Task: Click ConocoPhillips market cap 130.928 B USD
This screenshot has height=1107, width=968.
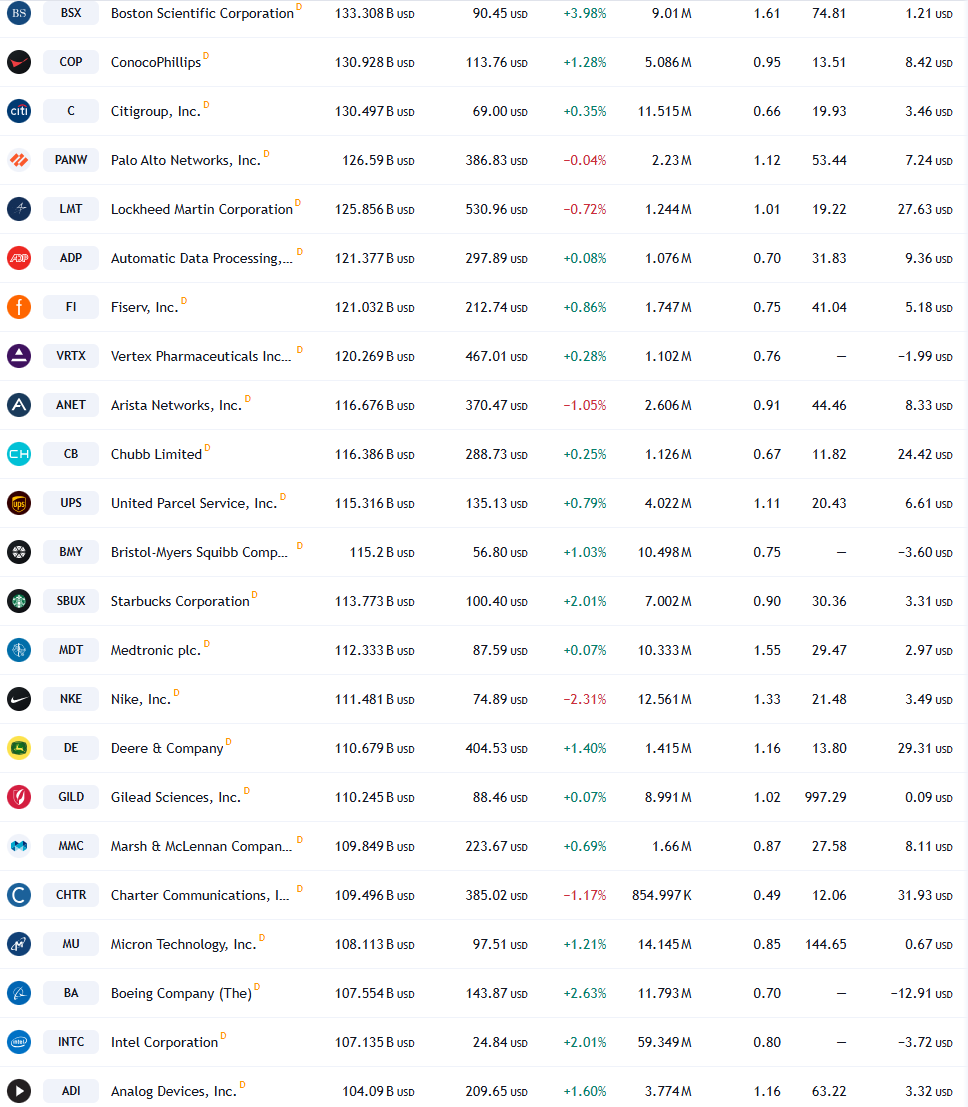Action: (x=374, y=63)
